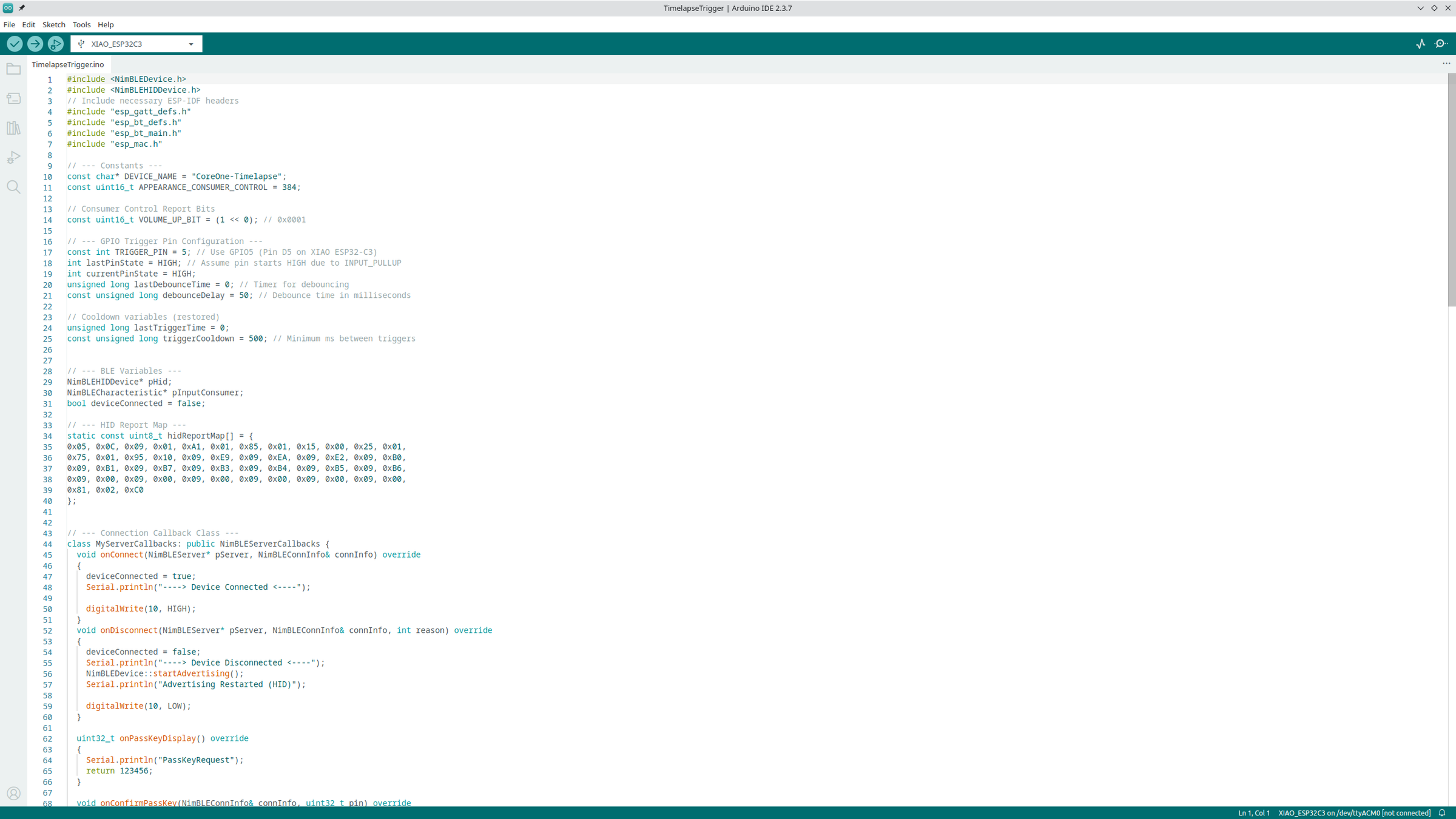Start debugging with the debug play button
Viewport: 1456px width, 819px height.
click(x=56, y=44)
